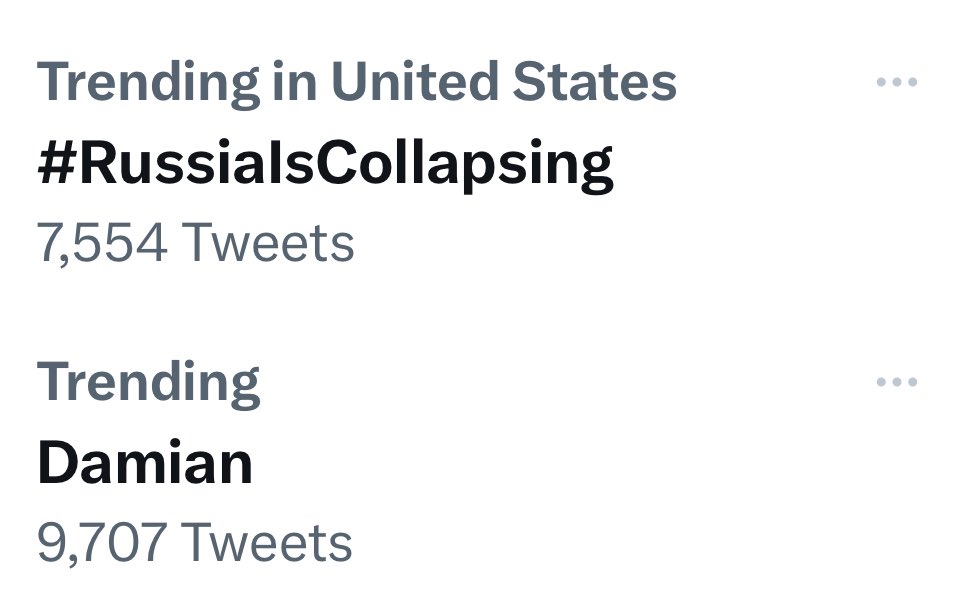This screenshot has height=608, width=960.
Task: Open more options for Damian trend
Action: click(x=896, y=381)
